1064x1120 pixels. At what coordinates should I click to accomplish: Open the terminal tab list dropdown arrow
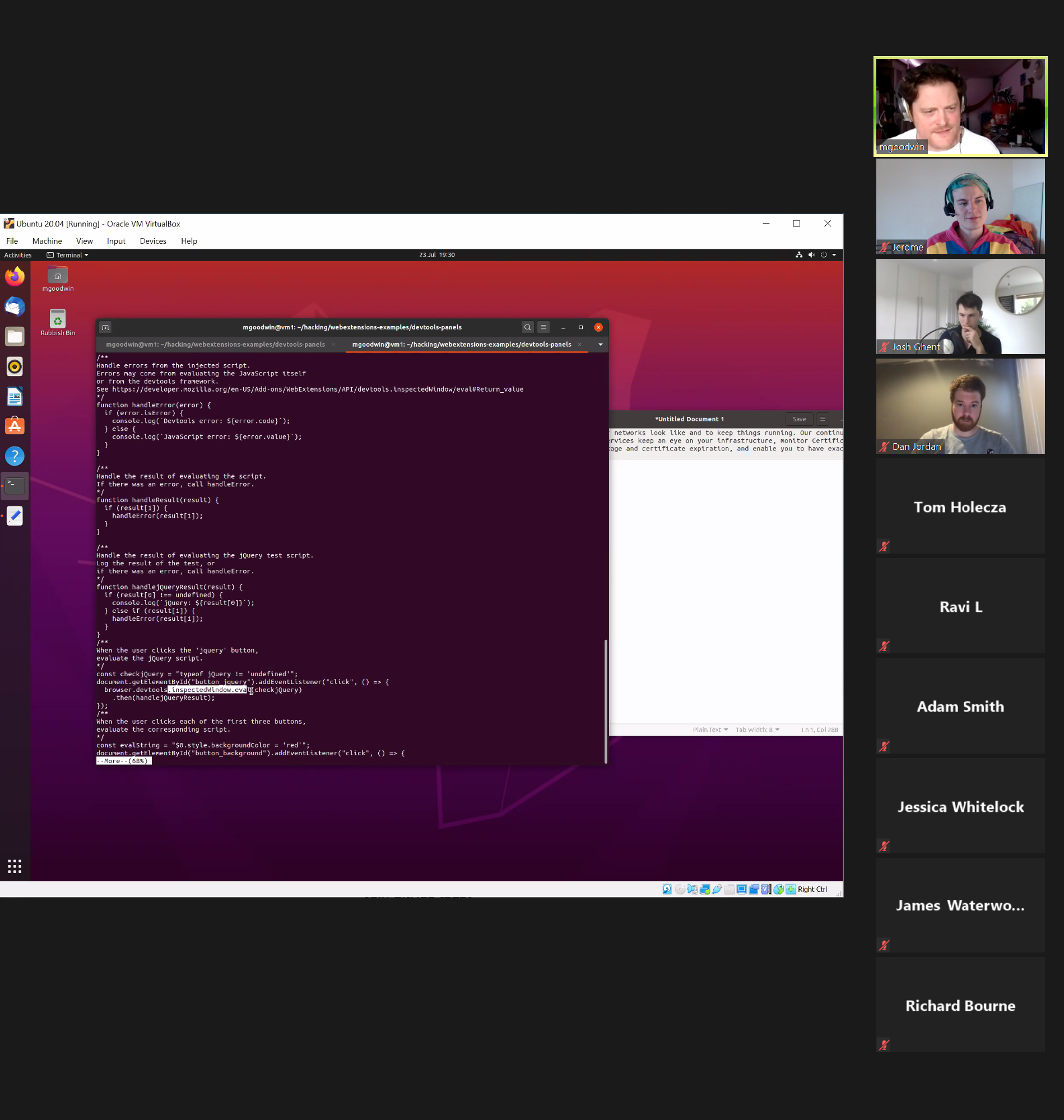click(601, 344)
